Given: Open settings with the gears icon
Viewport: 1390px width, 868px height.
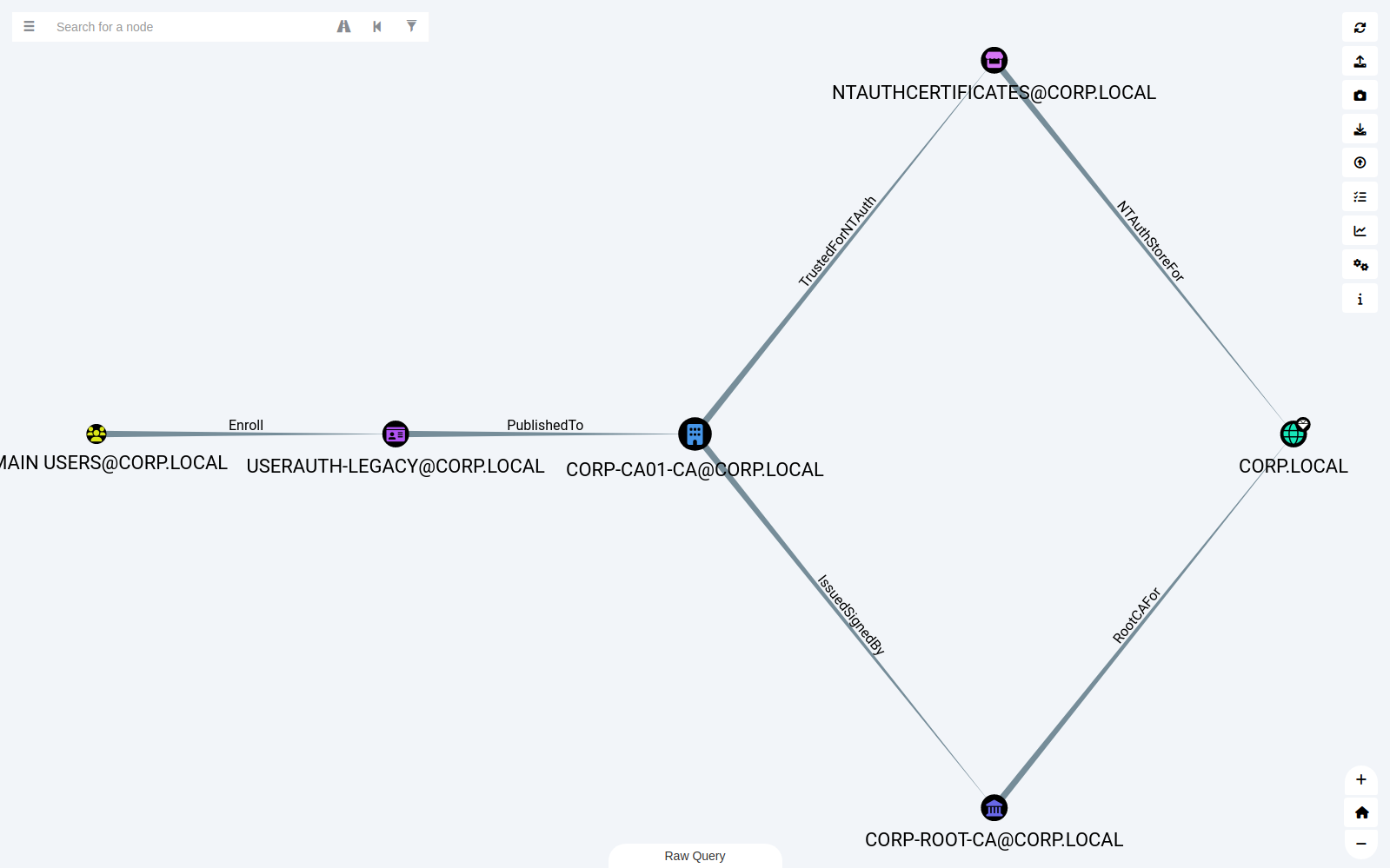Looking at the screenshot, I should [x=1360, y=265].
